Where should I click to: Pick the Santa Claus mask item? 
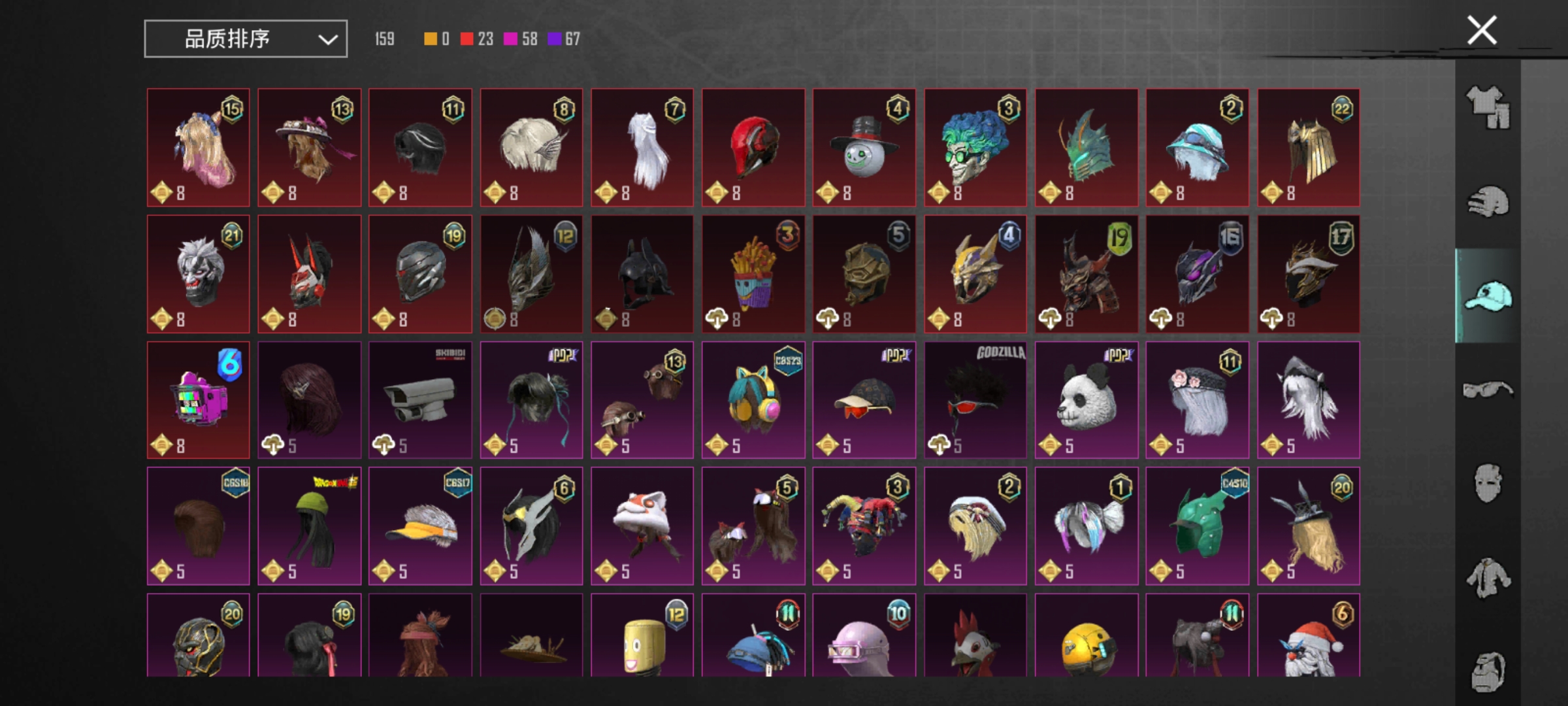[x=1309, y=635]
